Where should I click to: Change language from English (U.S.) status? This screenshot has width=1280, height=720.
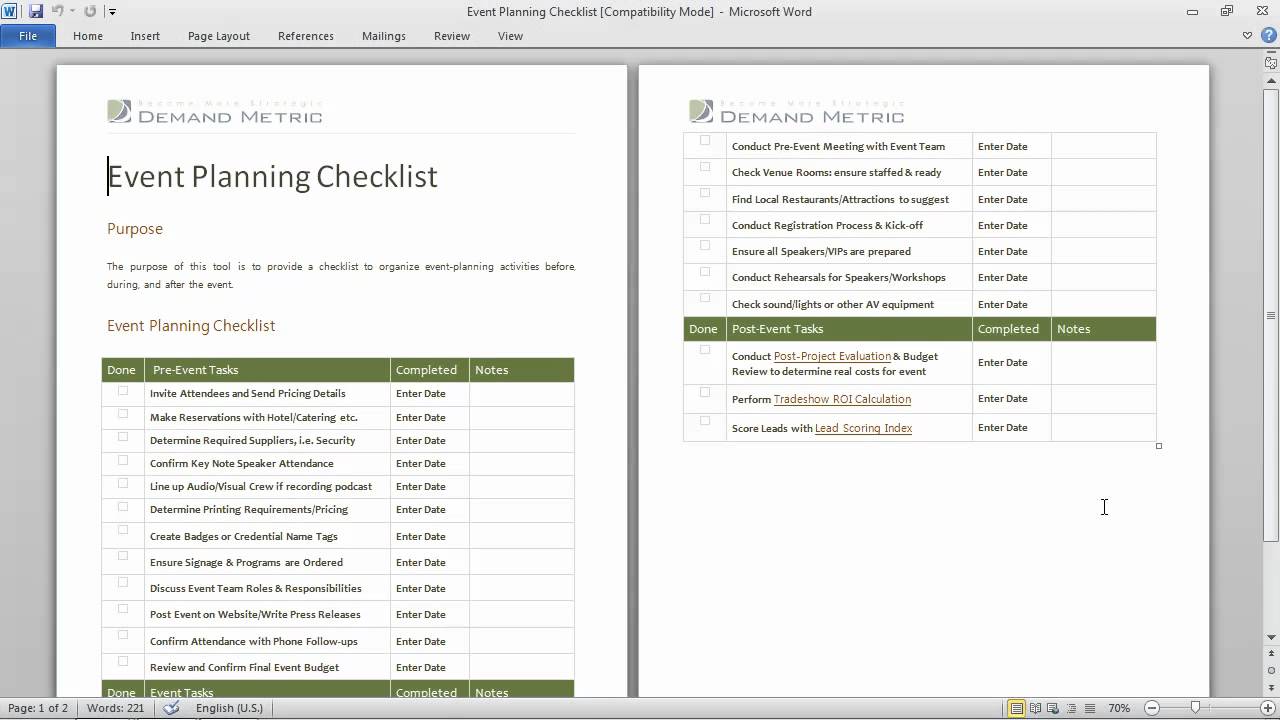point(229,708)
